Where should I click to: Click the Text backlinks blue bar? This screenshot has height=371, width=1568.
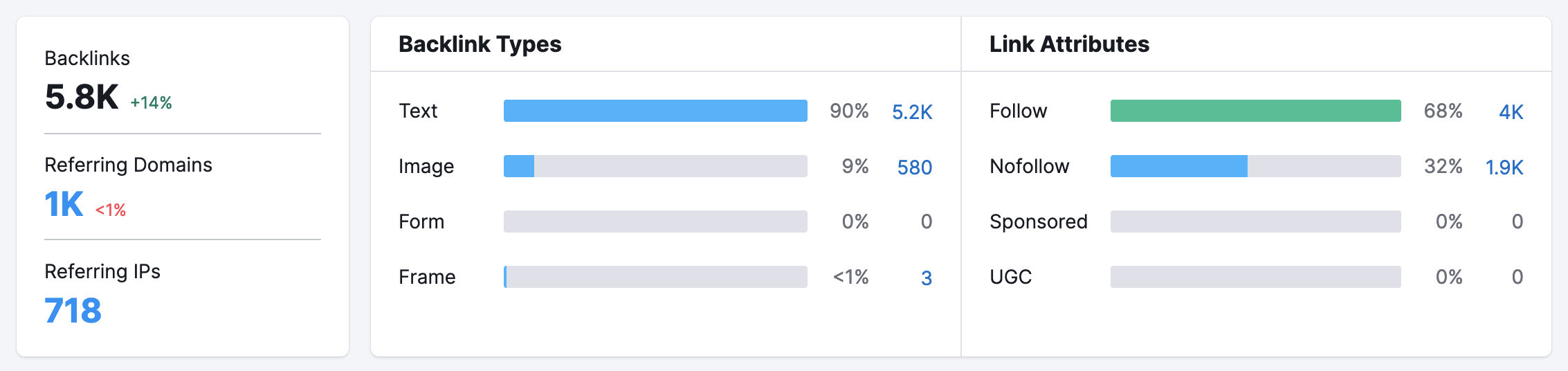pos(655,111)
